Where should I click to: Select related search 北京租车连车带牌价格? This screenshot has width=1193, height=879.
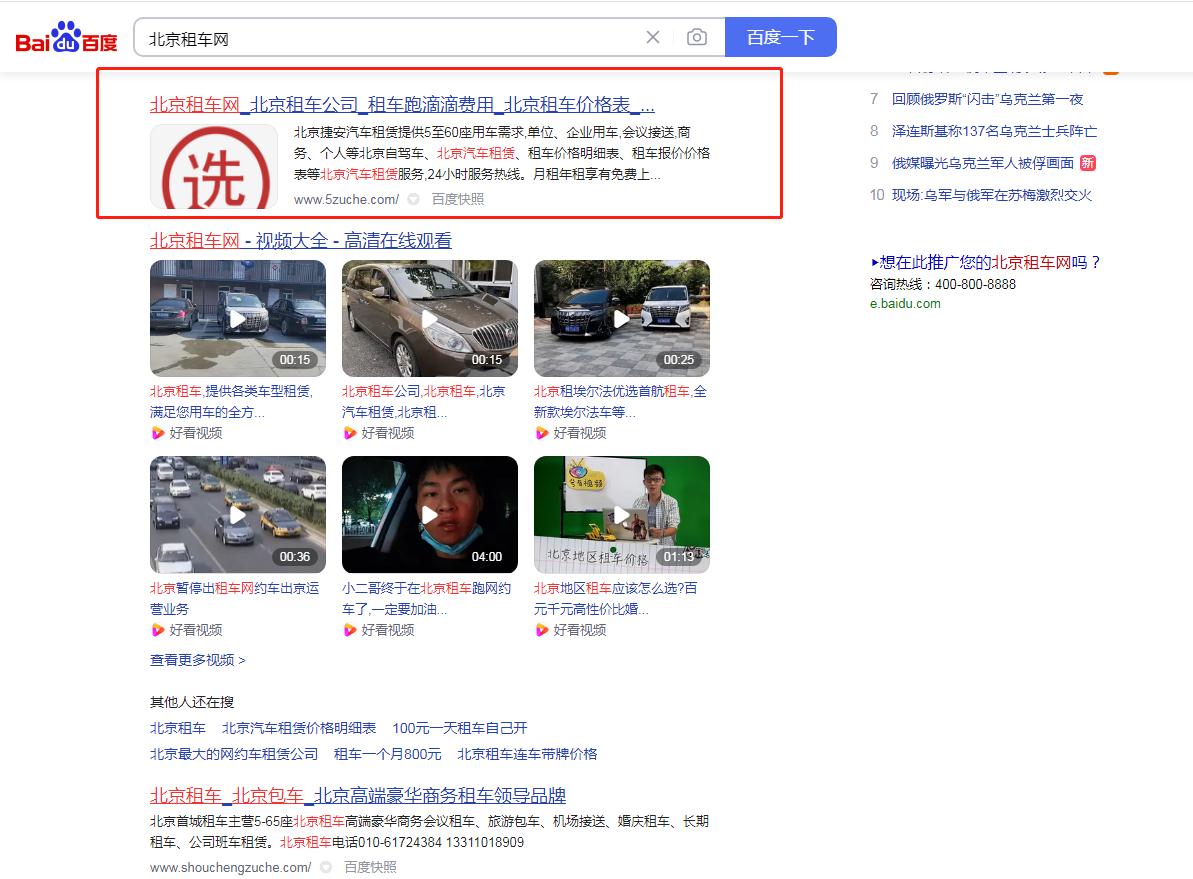click(527, 754)
